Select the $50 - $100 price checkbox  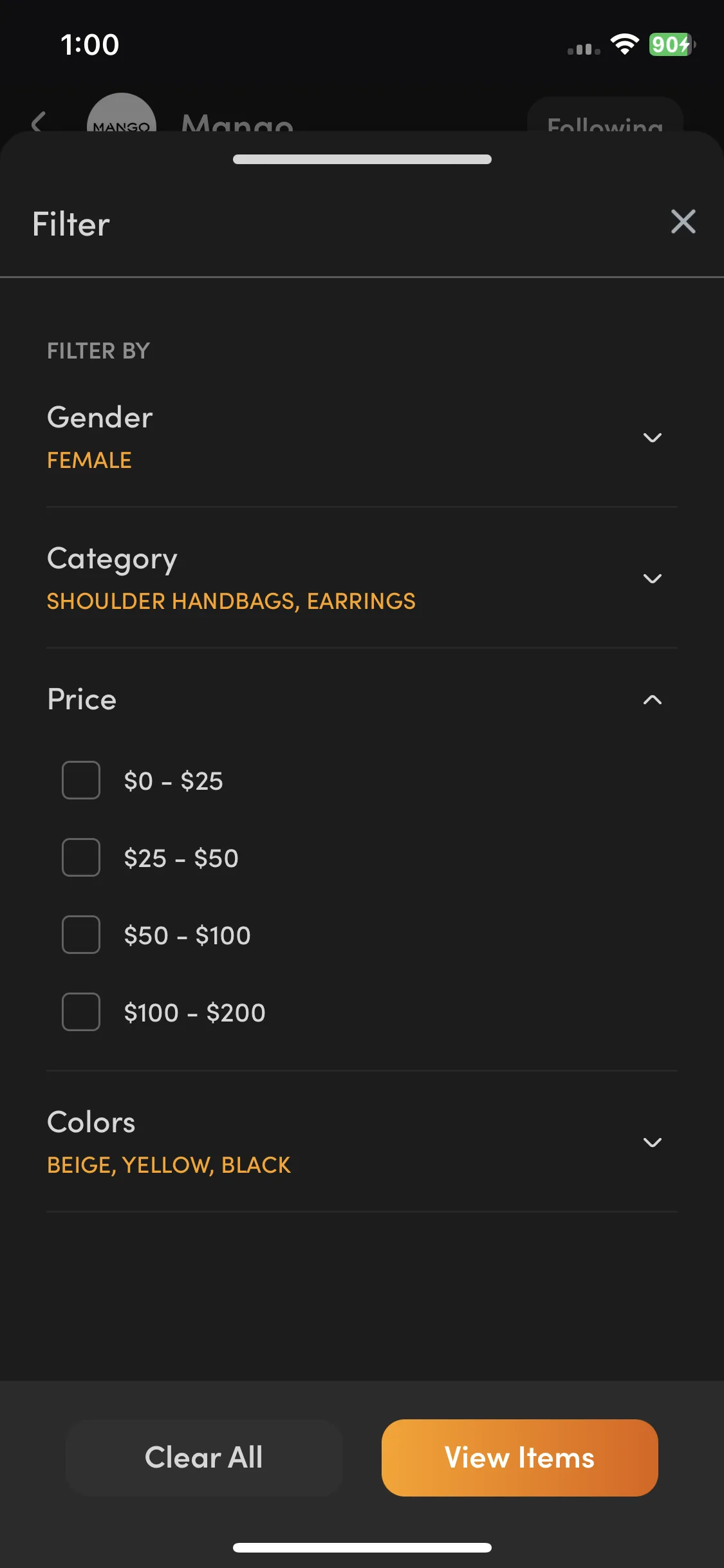(81, 935)
